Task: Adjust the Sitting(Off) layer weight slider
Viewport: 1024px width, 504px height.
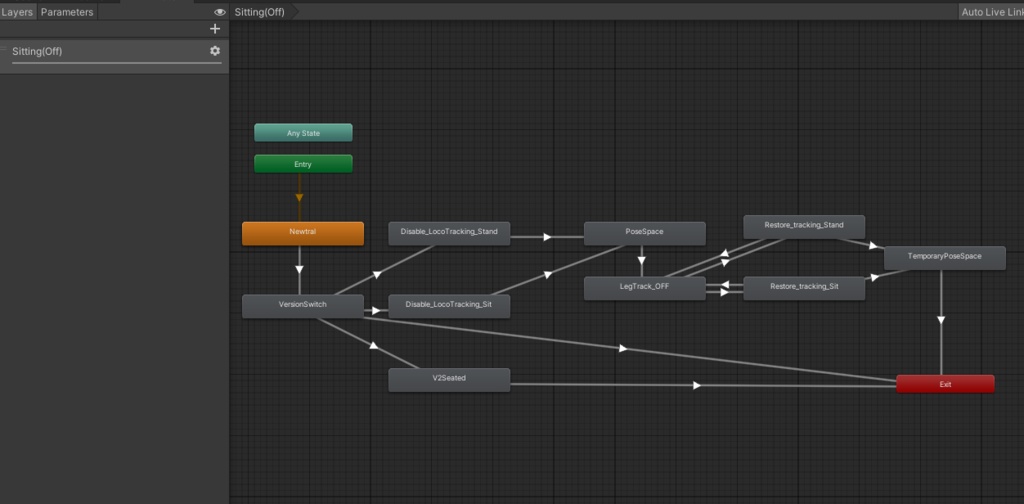Action: click(x=116, y=63)
